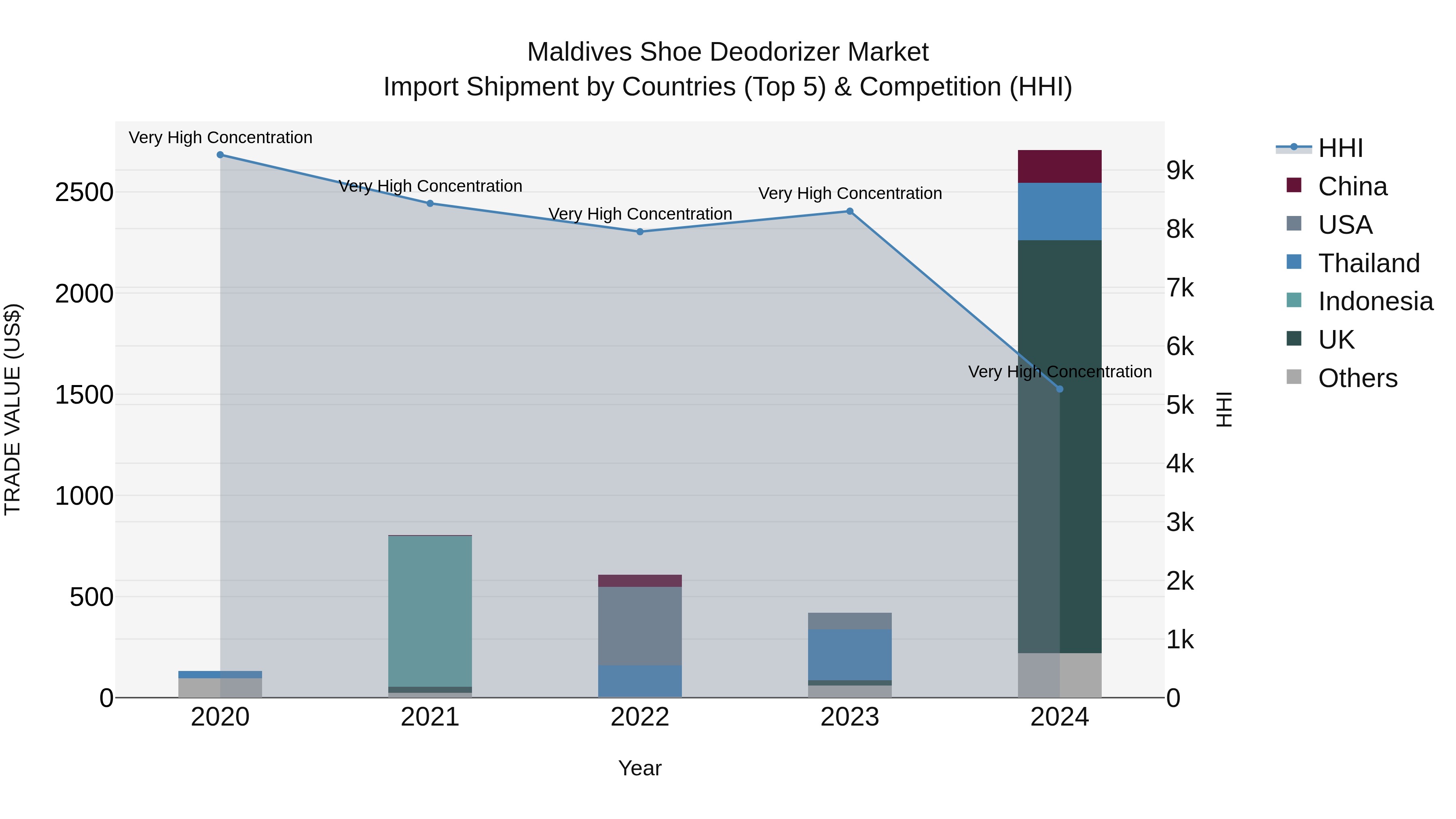Click the USA bar segment in 2023
Image resolution: width=1456 pixels, height=819 pixels.
point(849,621)
